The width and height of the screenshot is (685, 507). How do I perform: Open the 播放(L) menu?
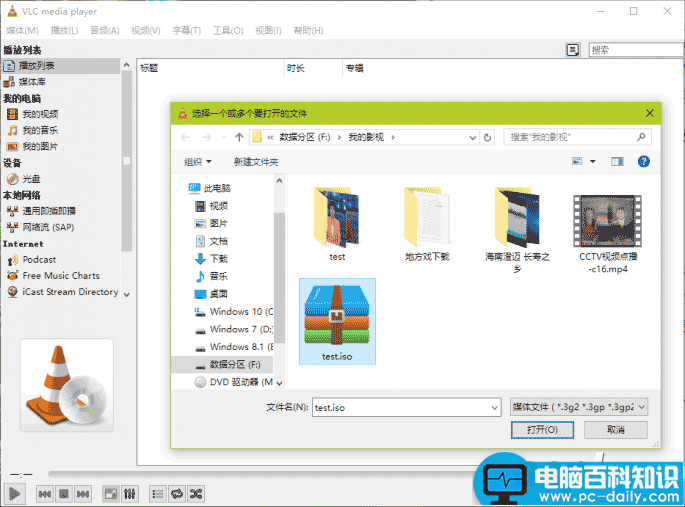coord(64,31)
